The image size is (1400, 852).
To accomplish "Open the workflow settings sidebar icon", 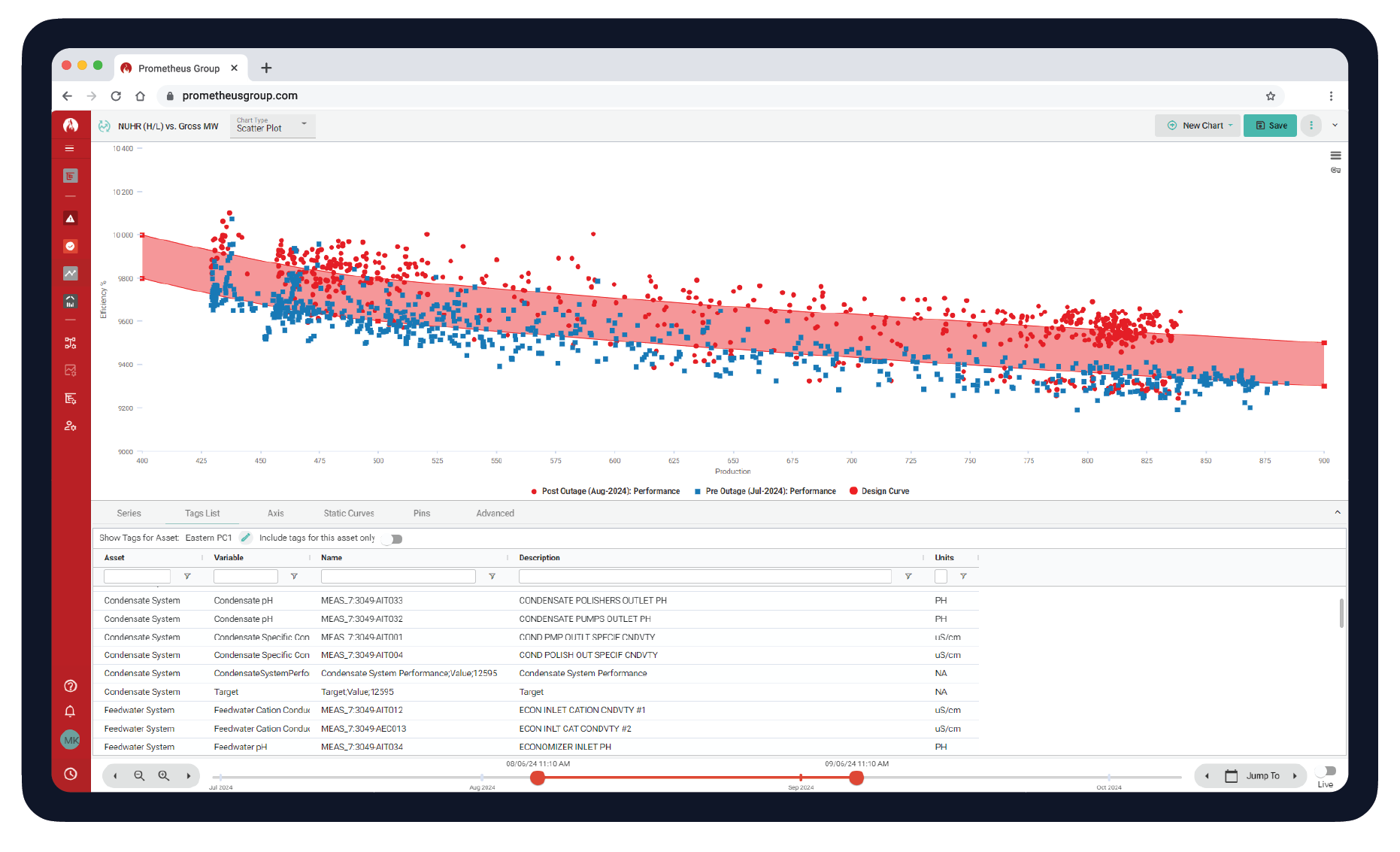I will (x=70, y=343).
